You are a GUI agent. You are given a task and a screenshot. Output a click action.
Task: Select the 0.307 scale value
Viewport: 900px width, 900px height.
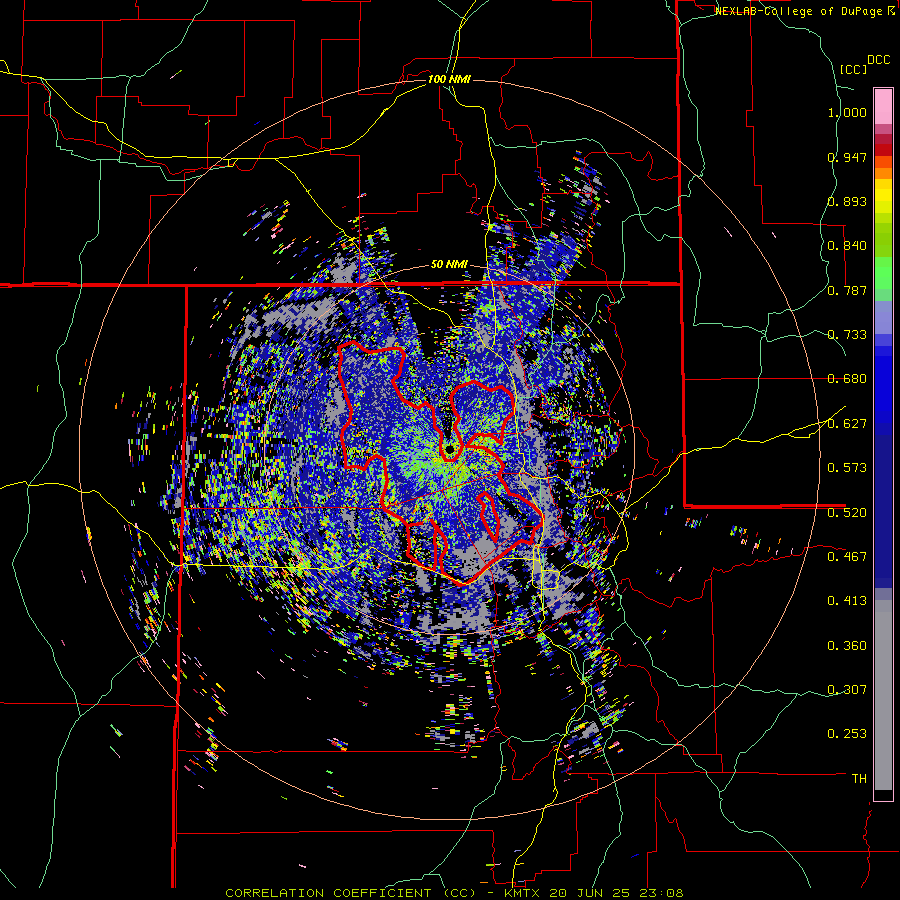point(847,690)
